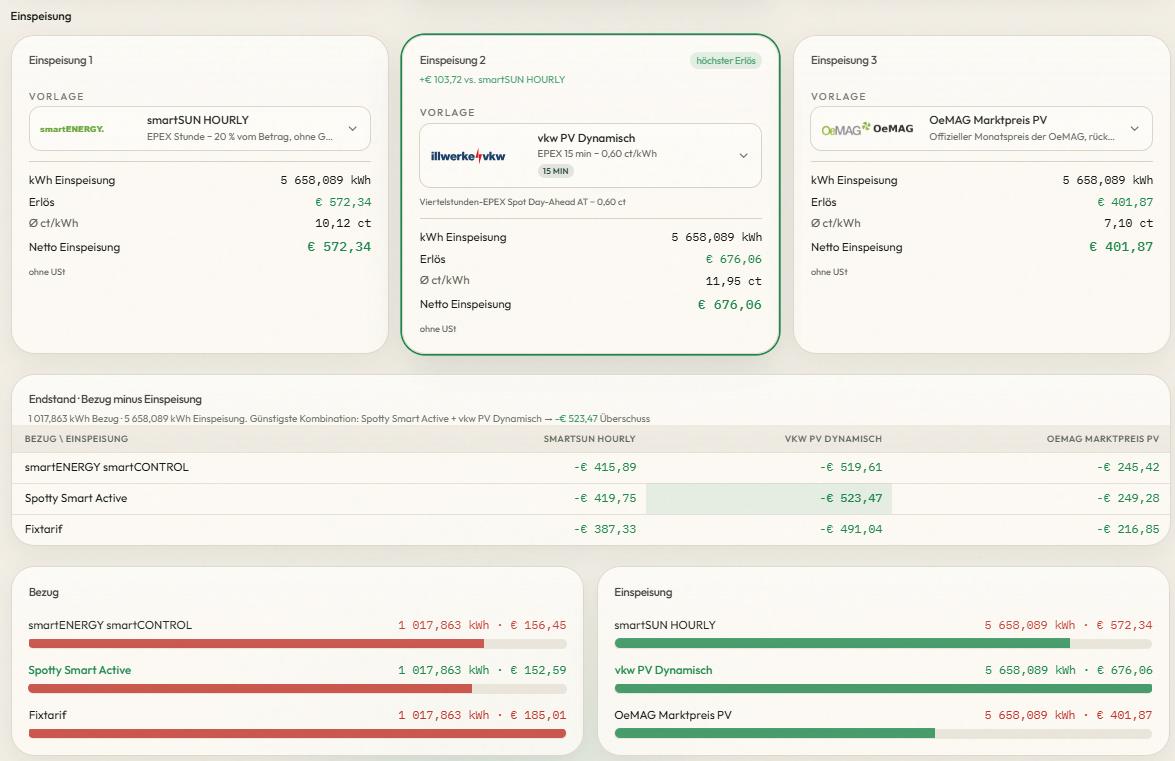Click the Bezug value € 185,01
Image resolution: width=1175 pixels, height=761 pixels.
[x=538, y=715]
